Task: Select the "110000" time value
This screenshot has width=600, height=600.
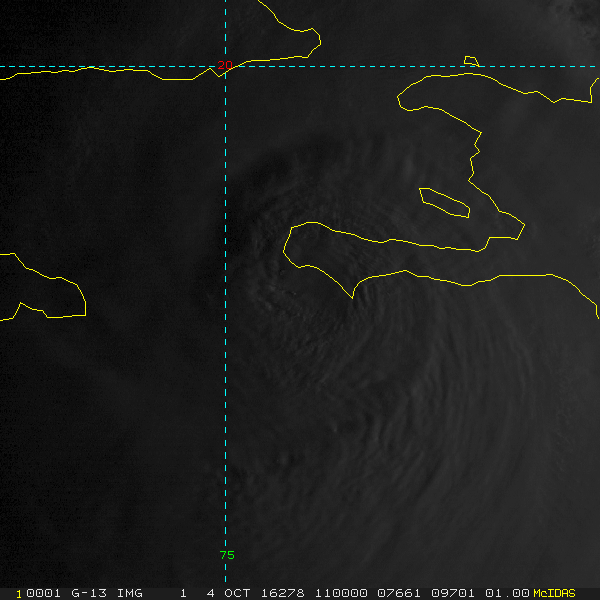Action: tap(341, 593)
